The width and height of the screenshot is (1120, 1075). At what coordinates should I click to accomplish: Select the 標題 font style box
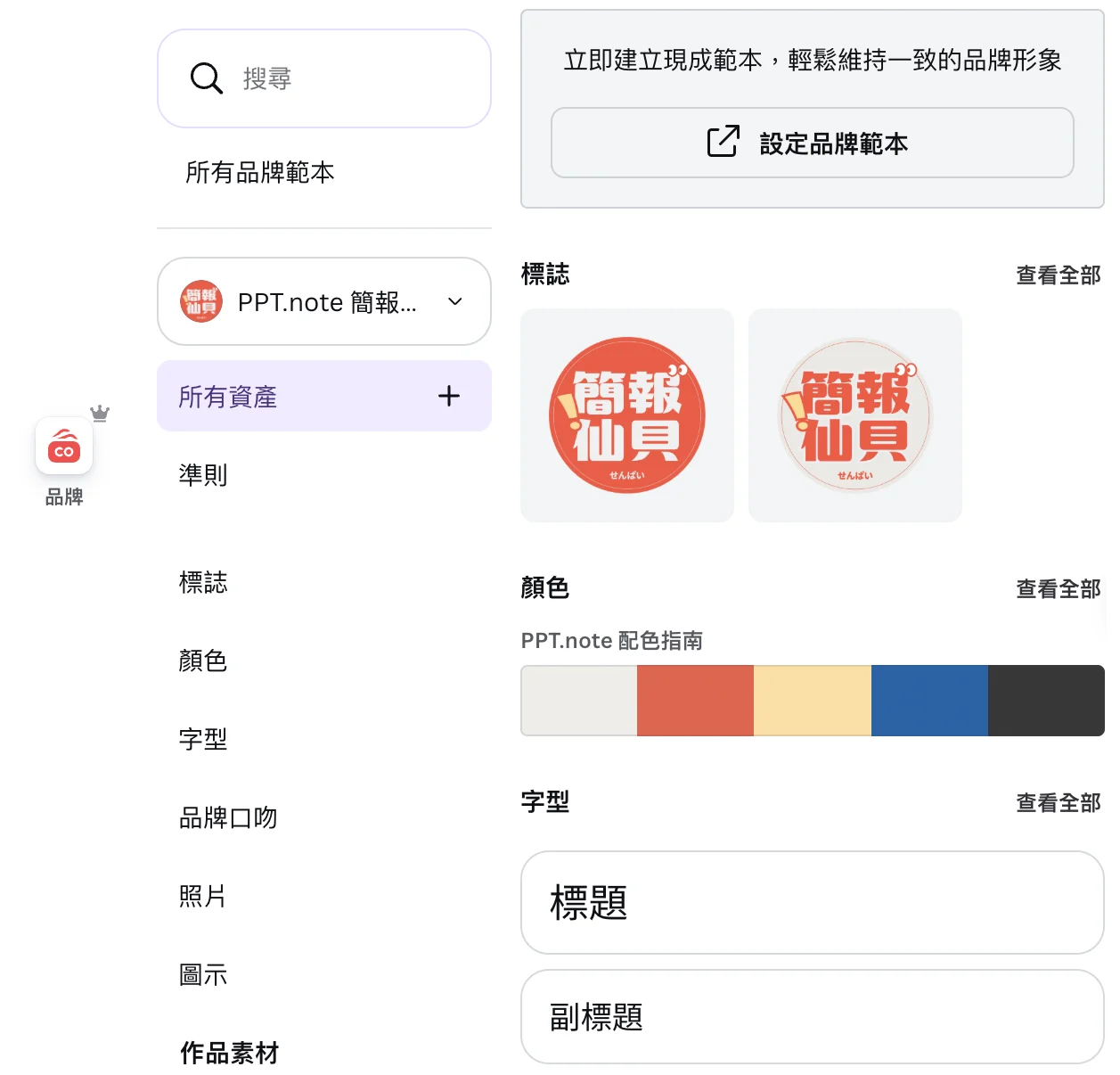pos(812,902)
